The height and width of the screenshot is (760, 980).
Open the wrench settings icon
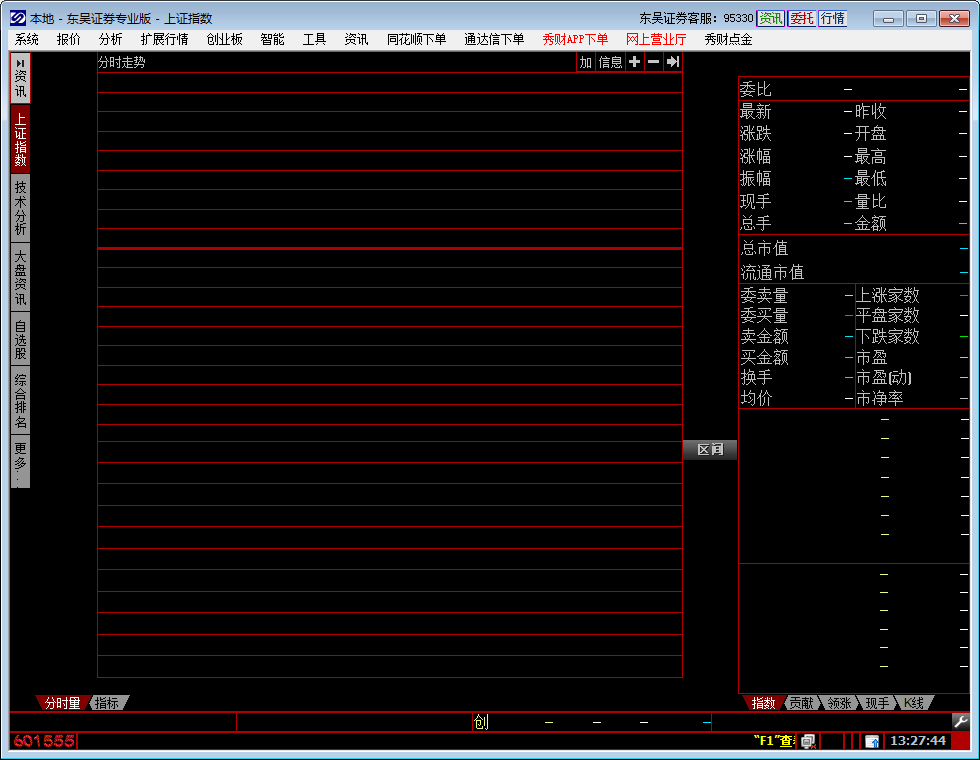960,721
